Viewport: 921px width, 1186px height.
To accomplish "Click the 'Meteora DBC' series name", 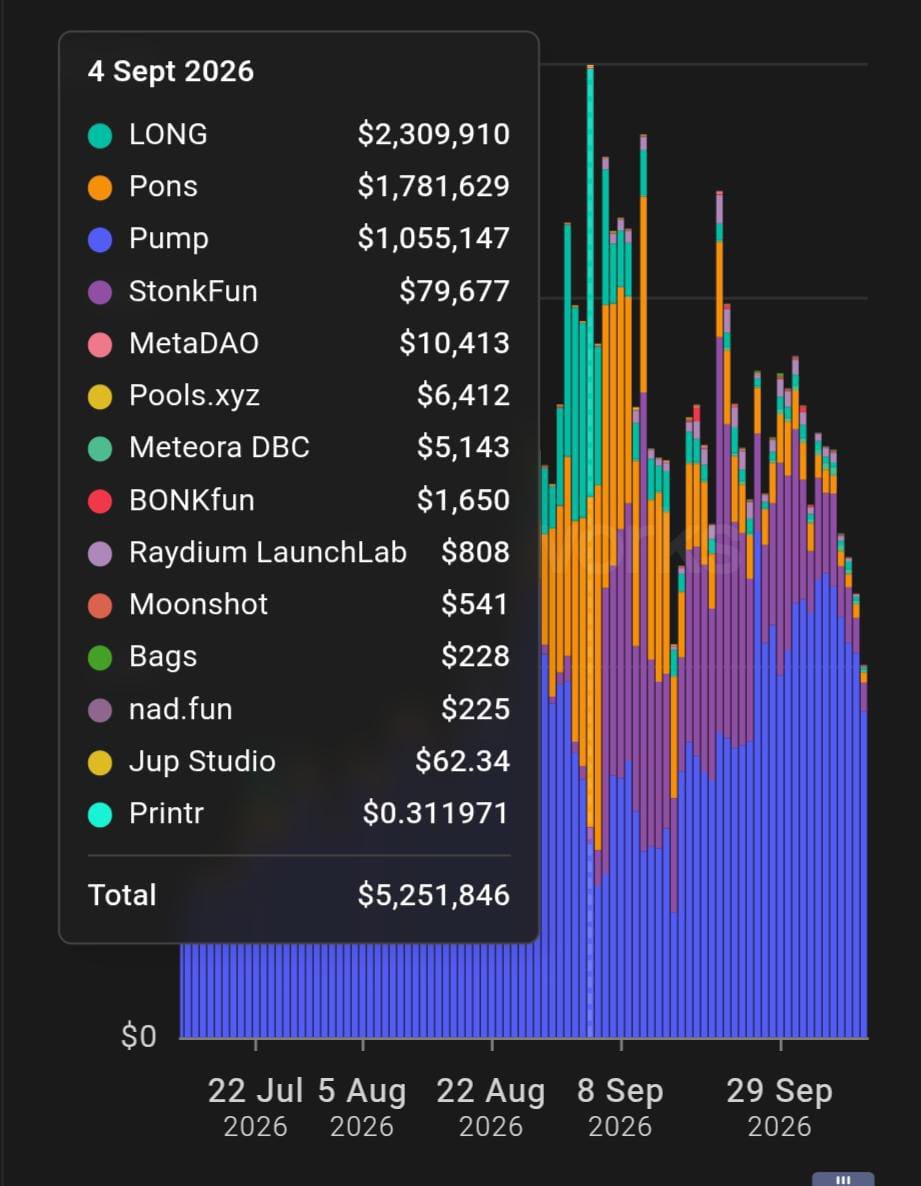I will (219, 448).
